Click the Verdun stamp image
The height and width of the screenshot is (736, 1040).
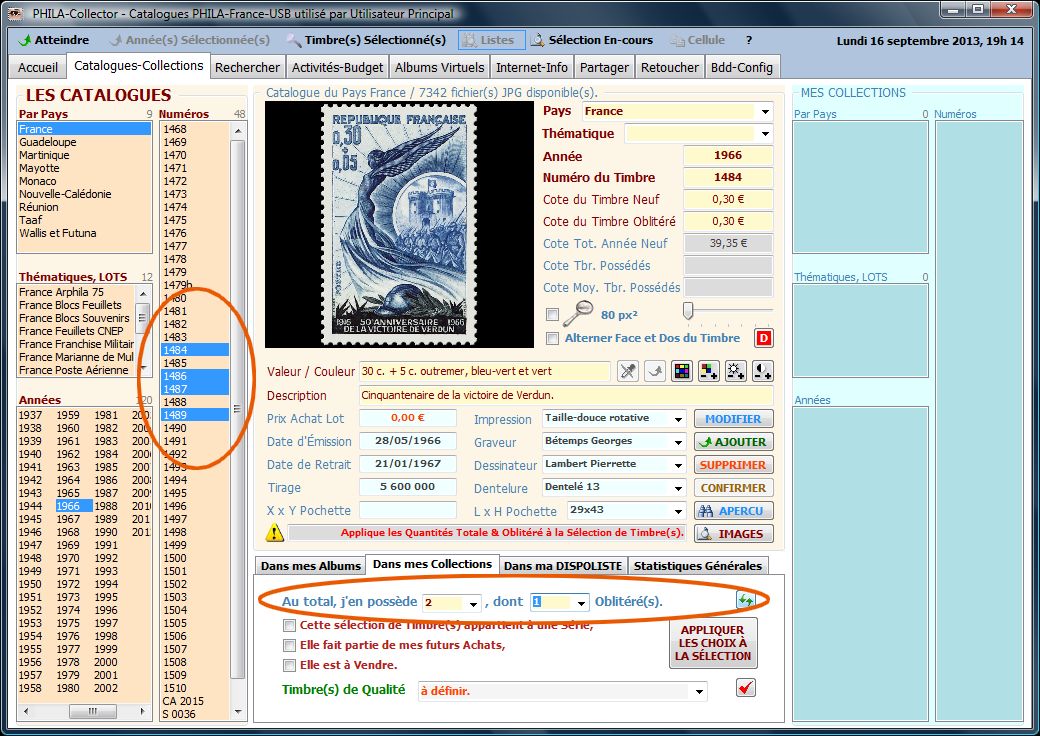click(399, 224)
